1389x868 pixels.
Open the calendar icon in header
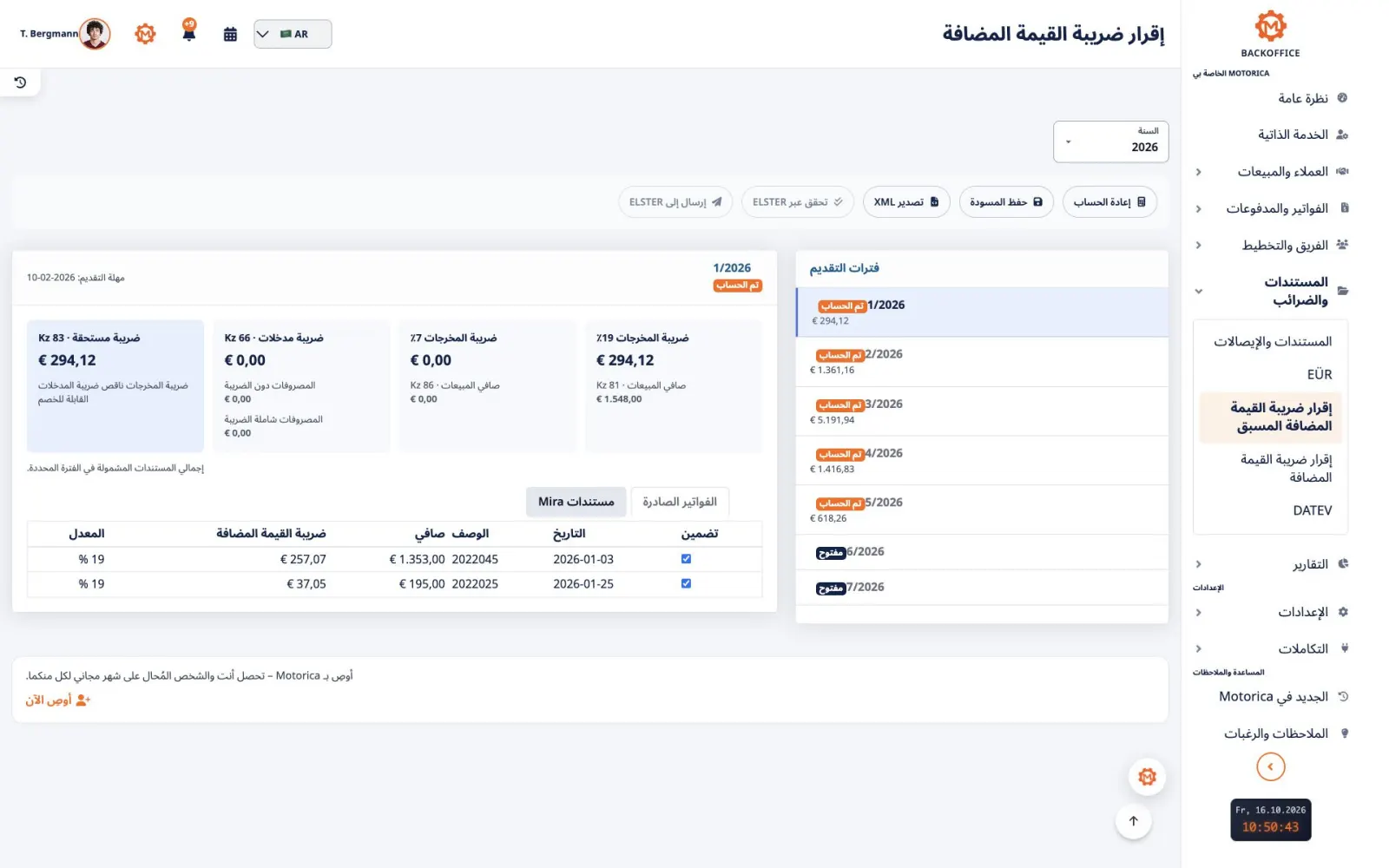coord(230,35)
